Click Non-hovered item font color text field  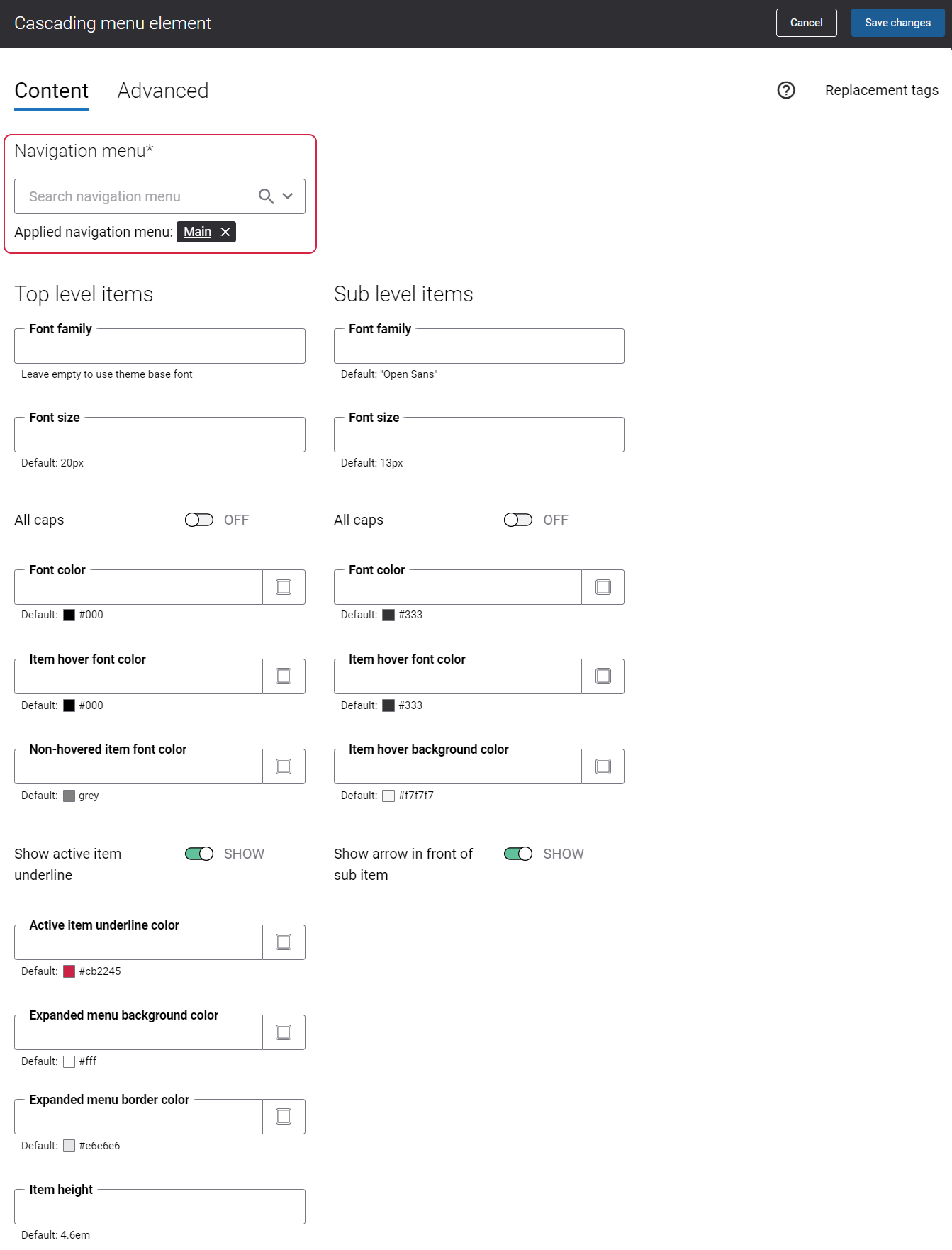(138, 766)
